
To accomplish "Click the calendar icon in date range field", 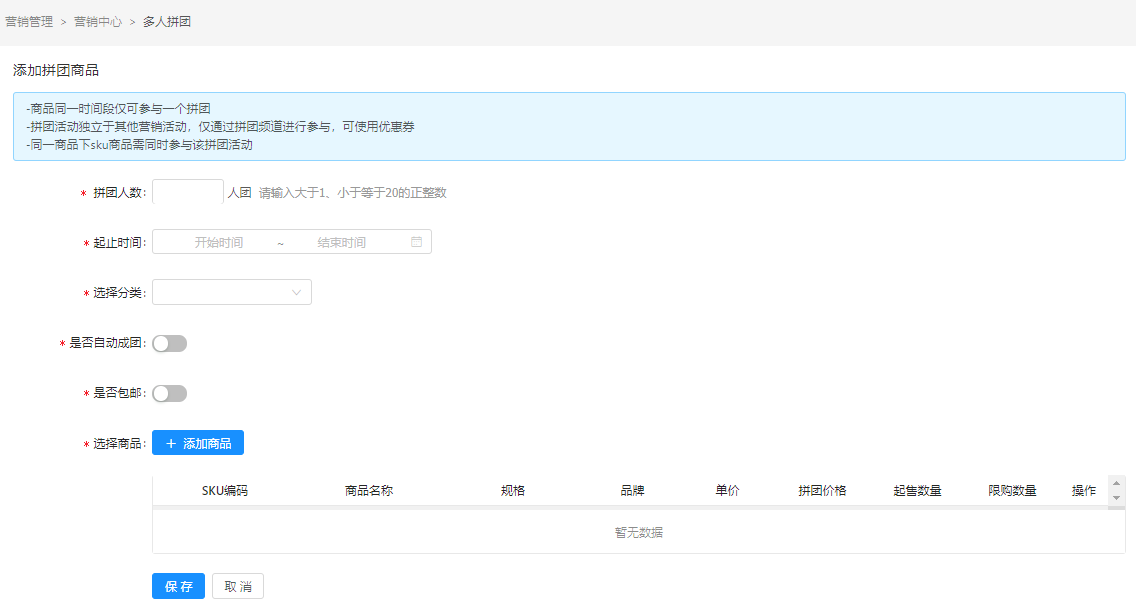I will pyautogui.click(x=417, y=242).
